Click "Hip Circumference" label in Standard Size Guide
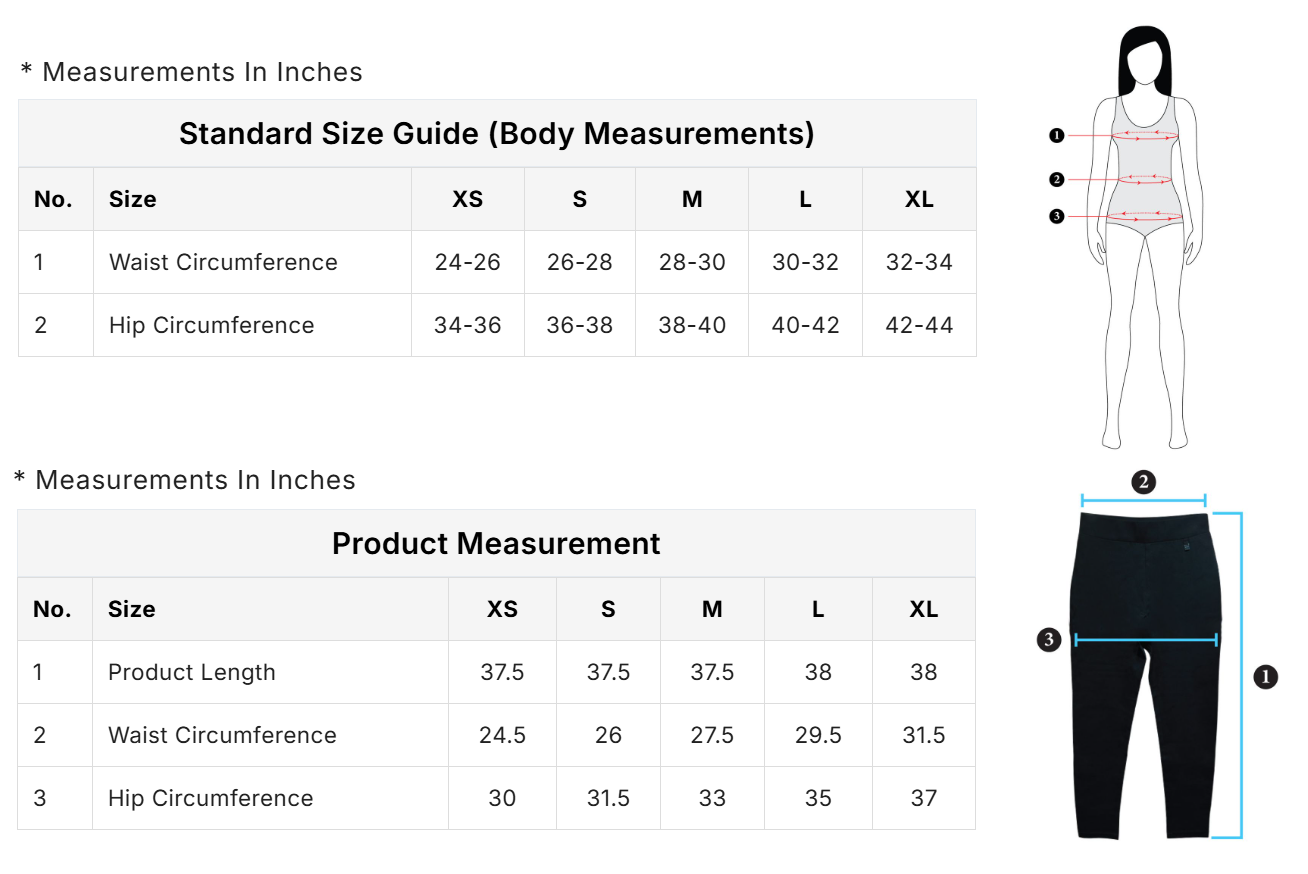Viewport: 1308px width, 874px height. 211,326
